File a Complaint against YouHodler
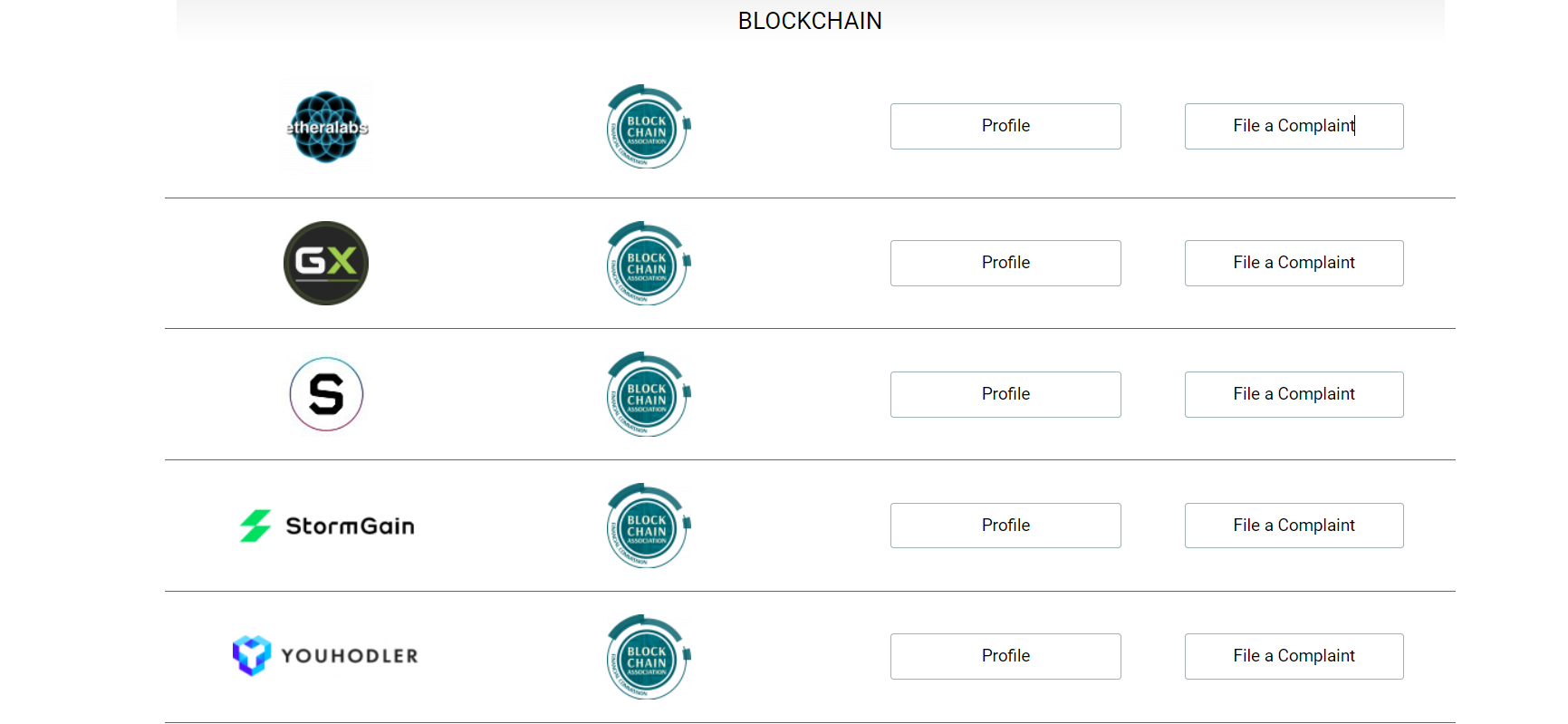The image size is (1568, 724). pos(1294,656)
